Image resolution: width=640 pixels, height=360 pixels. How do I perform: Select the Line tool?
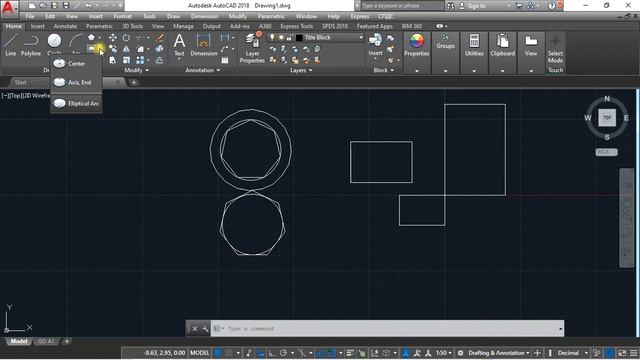(x=11, y=45)
